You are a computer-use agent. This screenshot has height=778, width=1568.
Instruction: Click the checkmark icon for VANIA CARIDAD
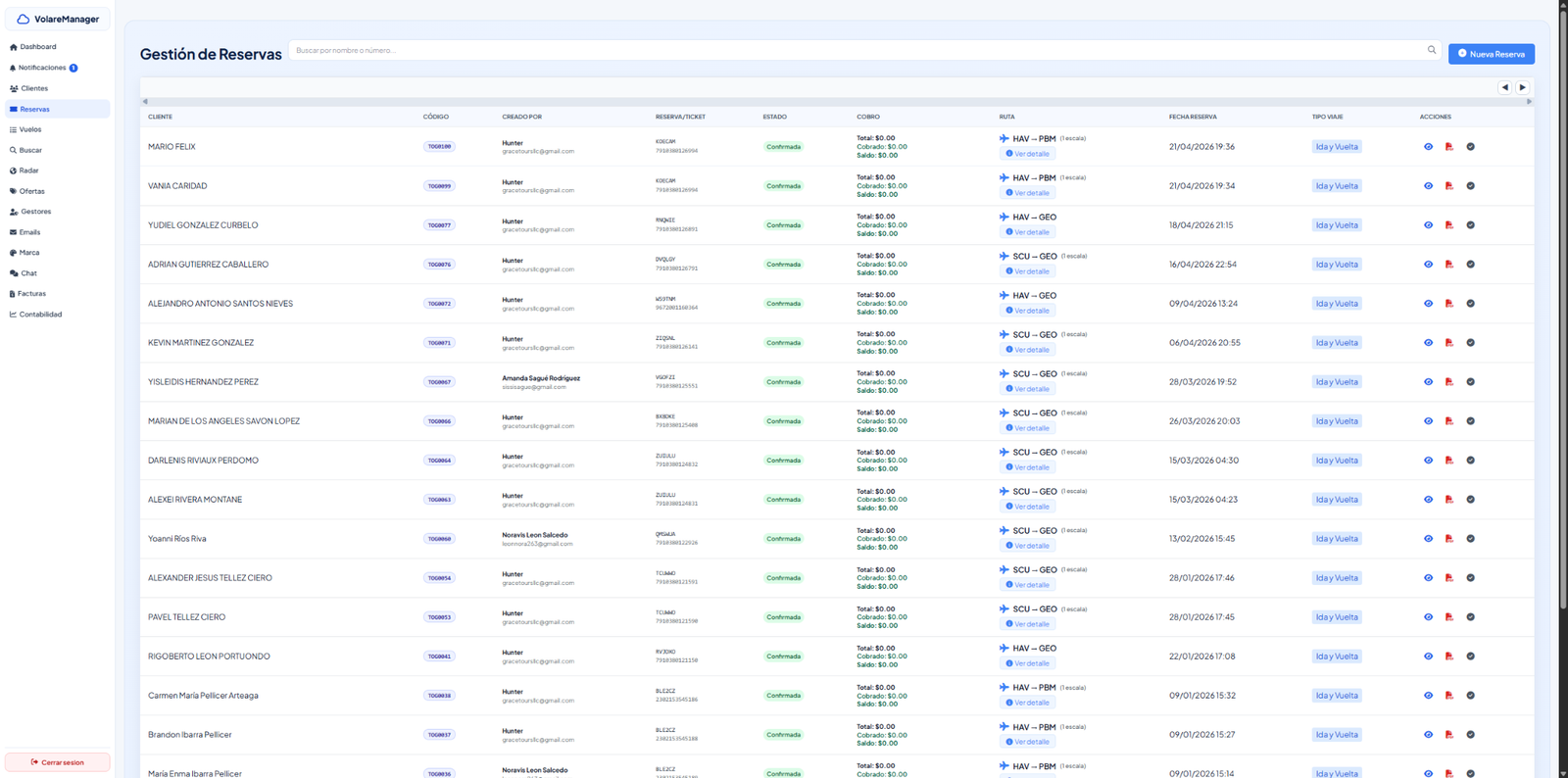tap(1470, 186)
